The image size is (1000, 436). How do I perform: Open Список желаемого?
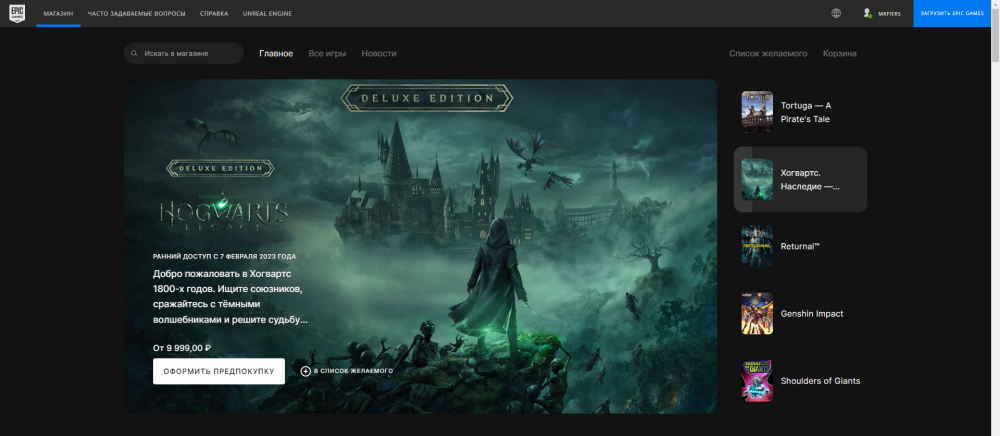[768, 54]
